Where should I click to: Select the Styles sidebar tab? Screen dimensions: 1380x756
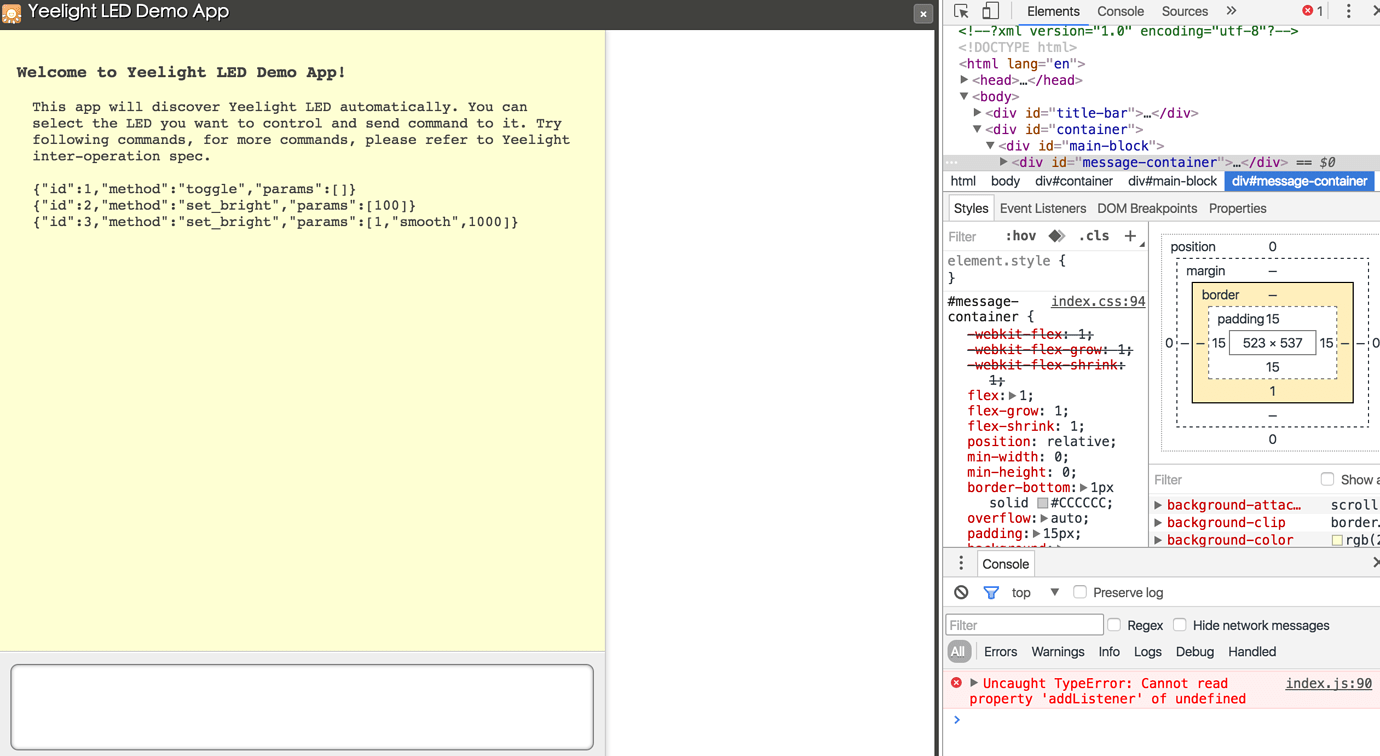click(970, 208)
